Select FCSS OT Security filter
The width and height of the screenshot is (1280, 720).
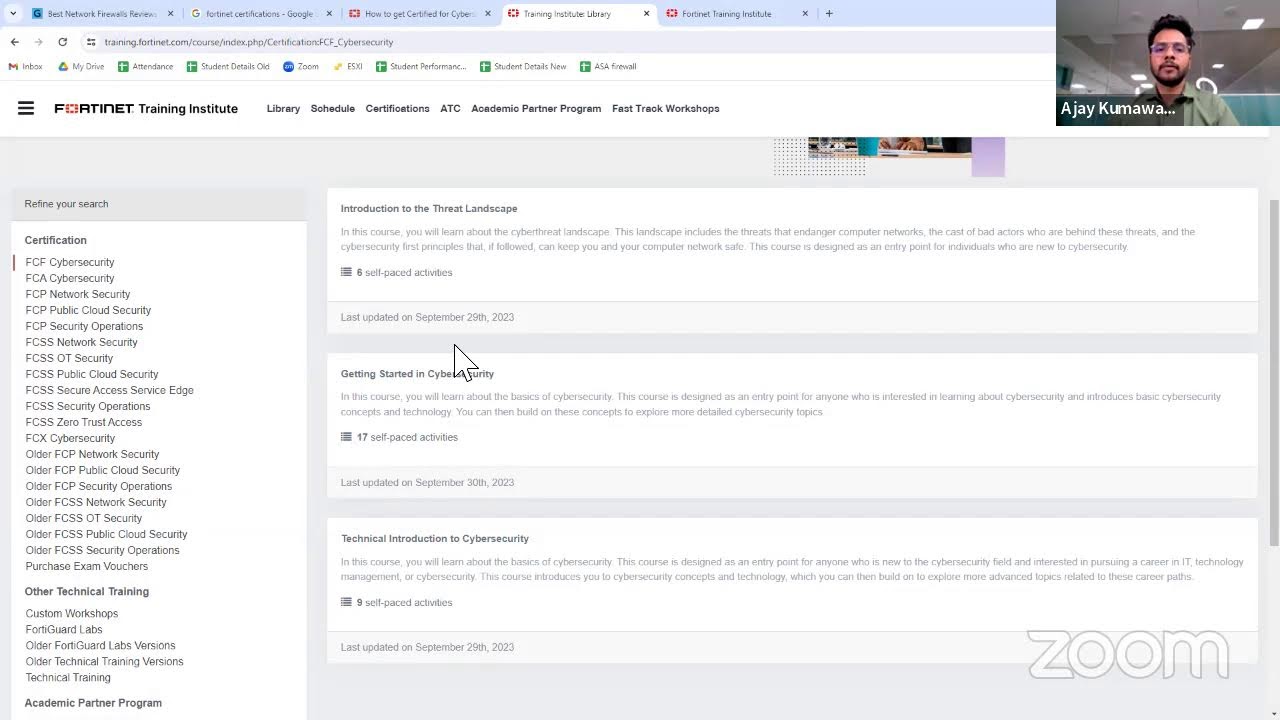[x=69, y=358]
